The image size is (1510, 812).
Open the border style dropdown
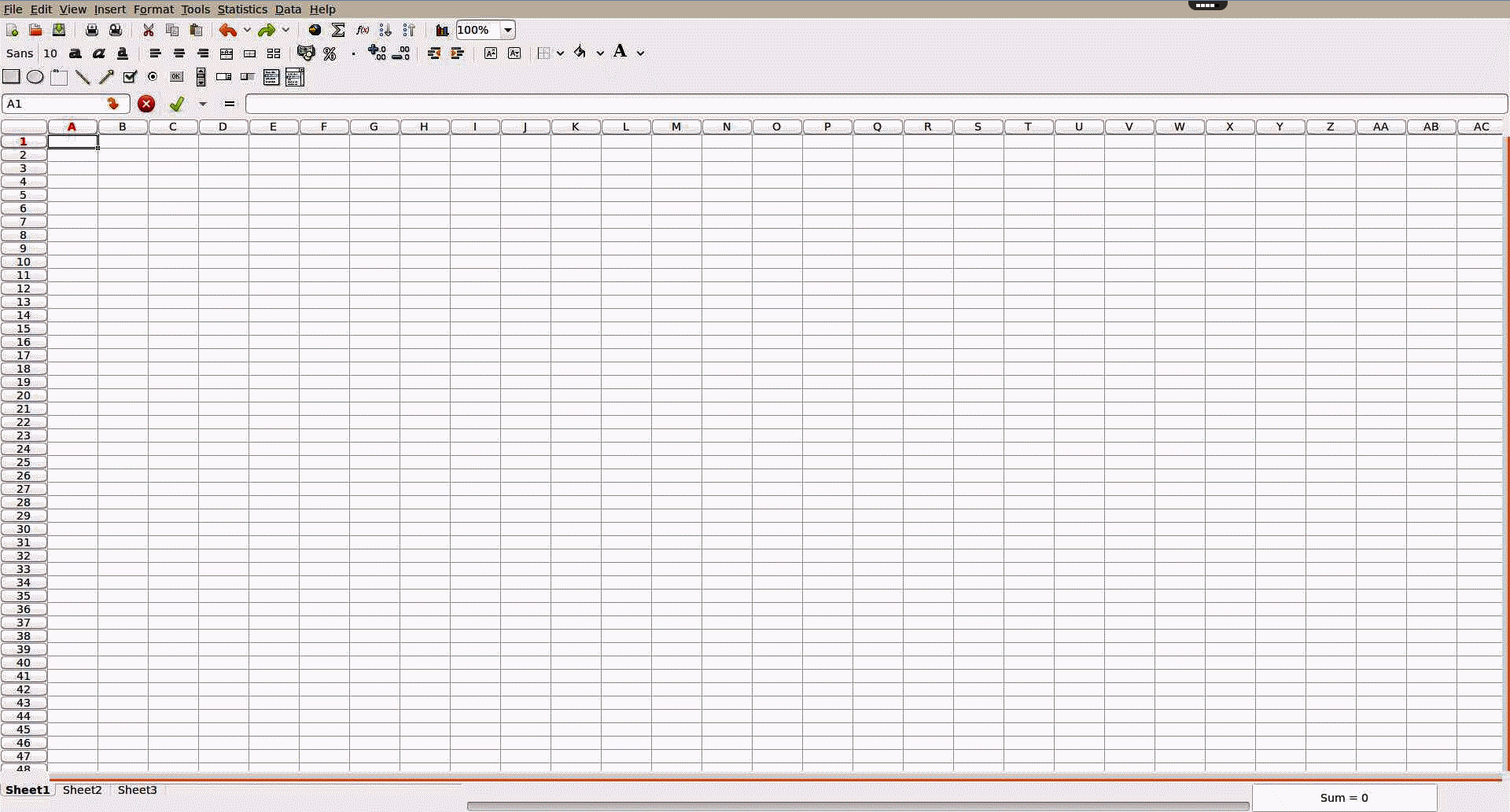tap(560, 53)
